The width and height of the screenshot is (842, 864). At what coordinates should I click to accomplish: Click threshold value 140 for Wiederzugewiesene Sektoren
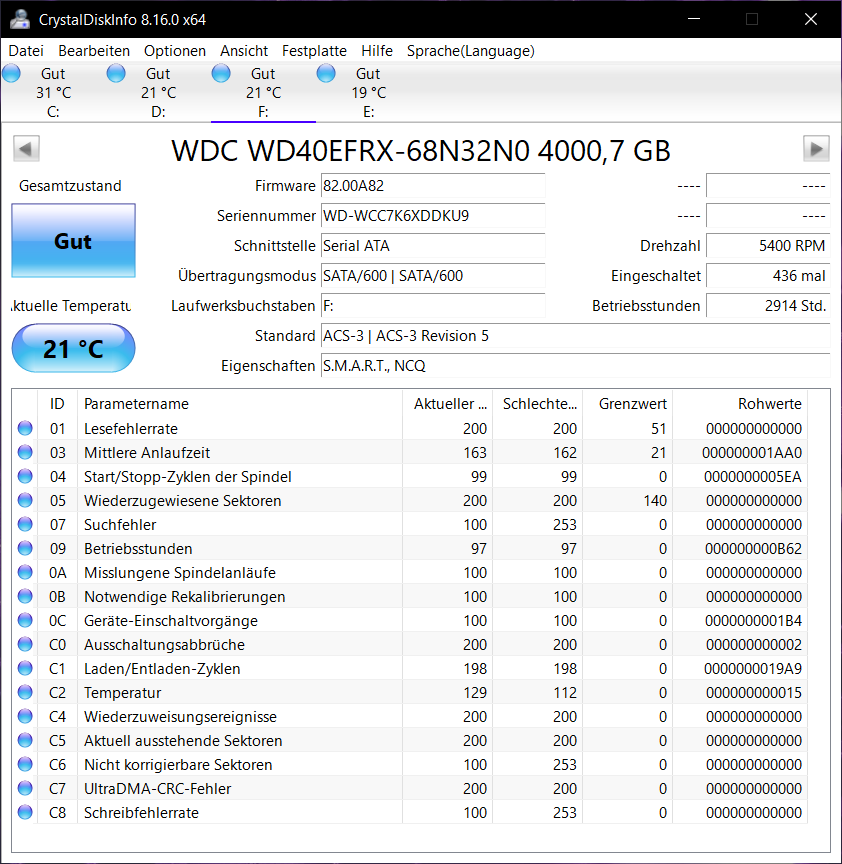click(655, 501)
